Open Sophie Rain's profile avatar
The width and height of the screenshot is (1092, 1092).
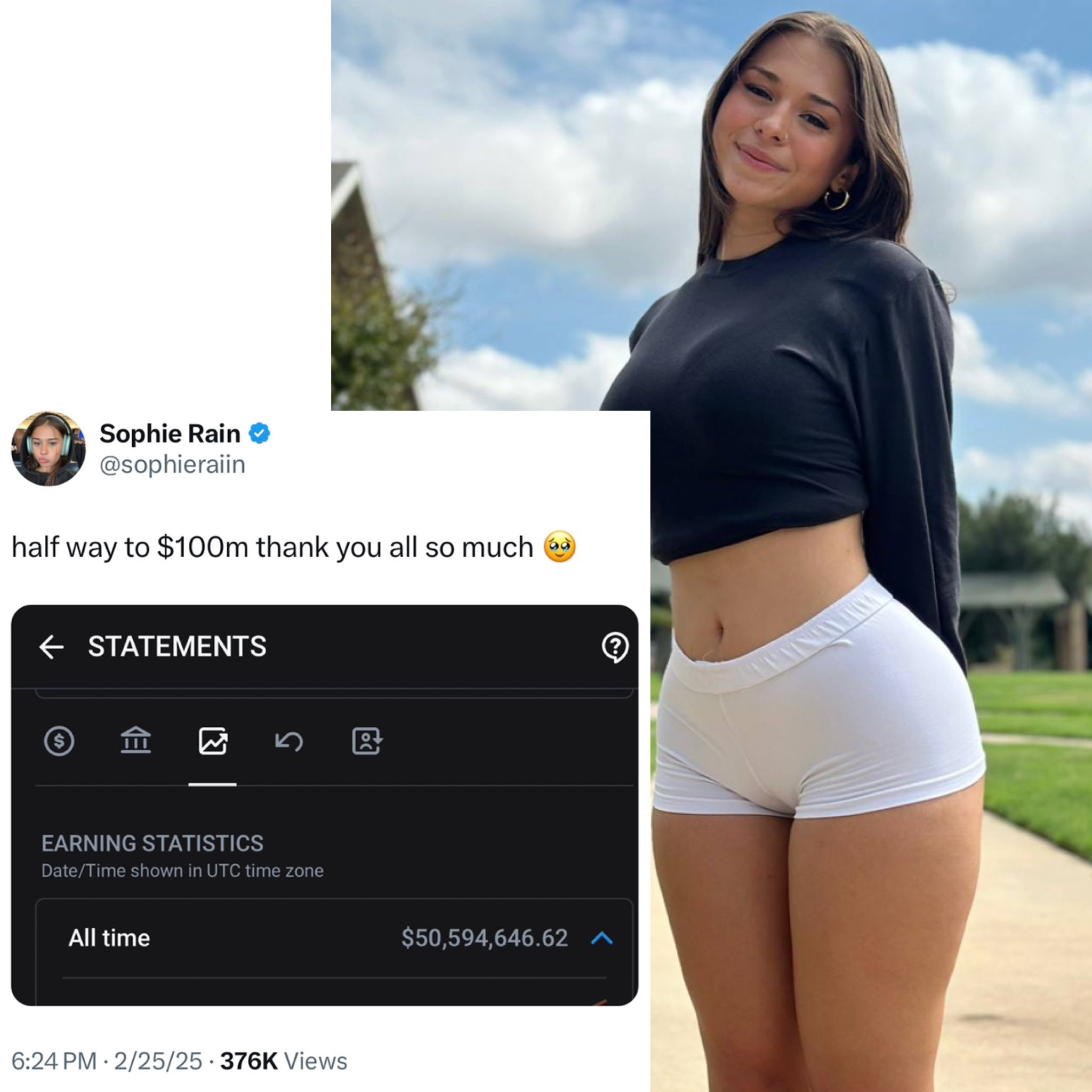48,449
